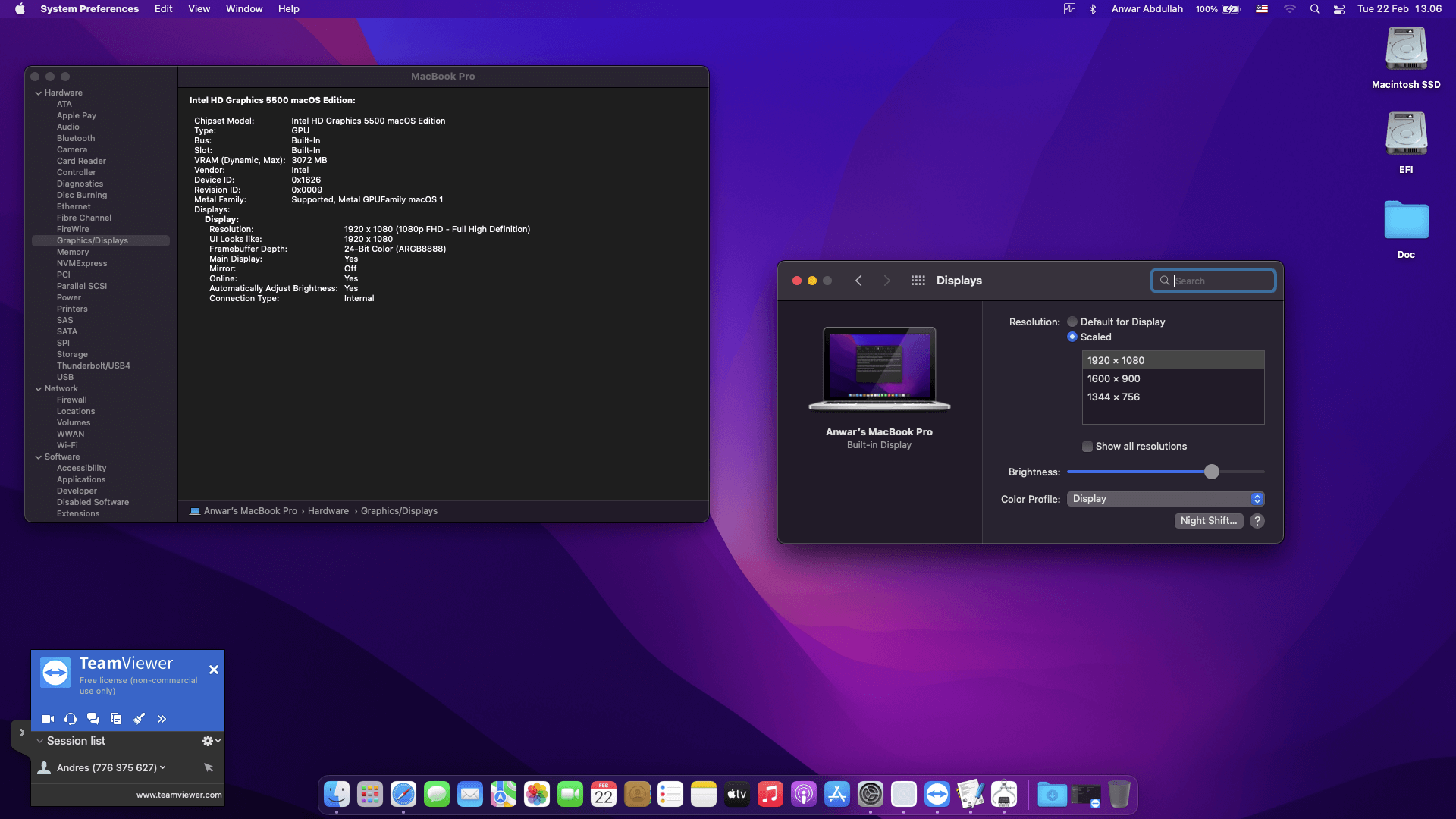Open Launchpad in the Dock

(370, 795)
